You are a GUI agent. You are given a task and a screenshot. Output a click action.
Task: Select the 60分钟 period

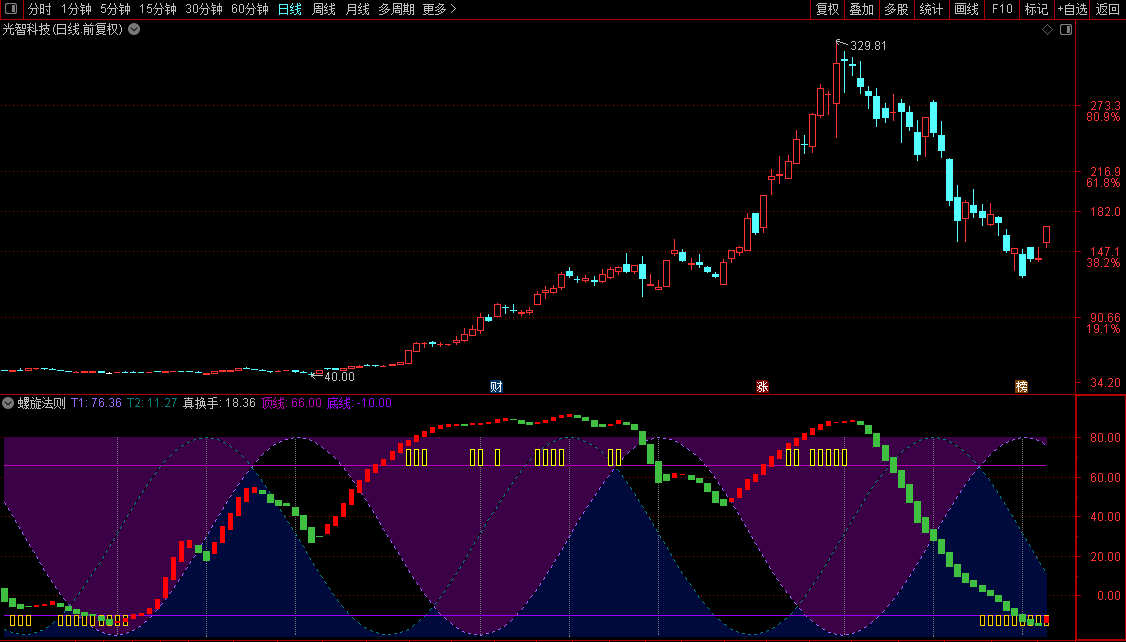coord(250,9)
